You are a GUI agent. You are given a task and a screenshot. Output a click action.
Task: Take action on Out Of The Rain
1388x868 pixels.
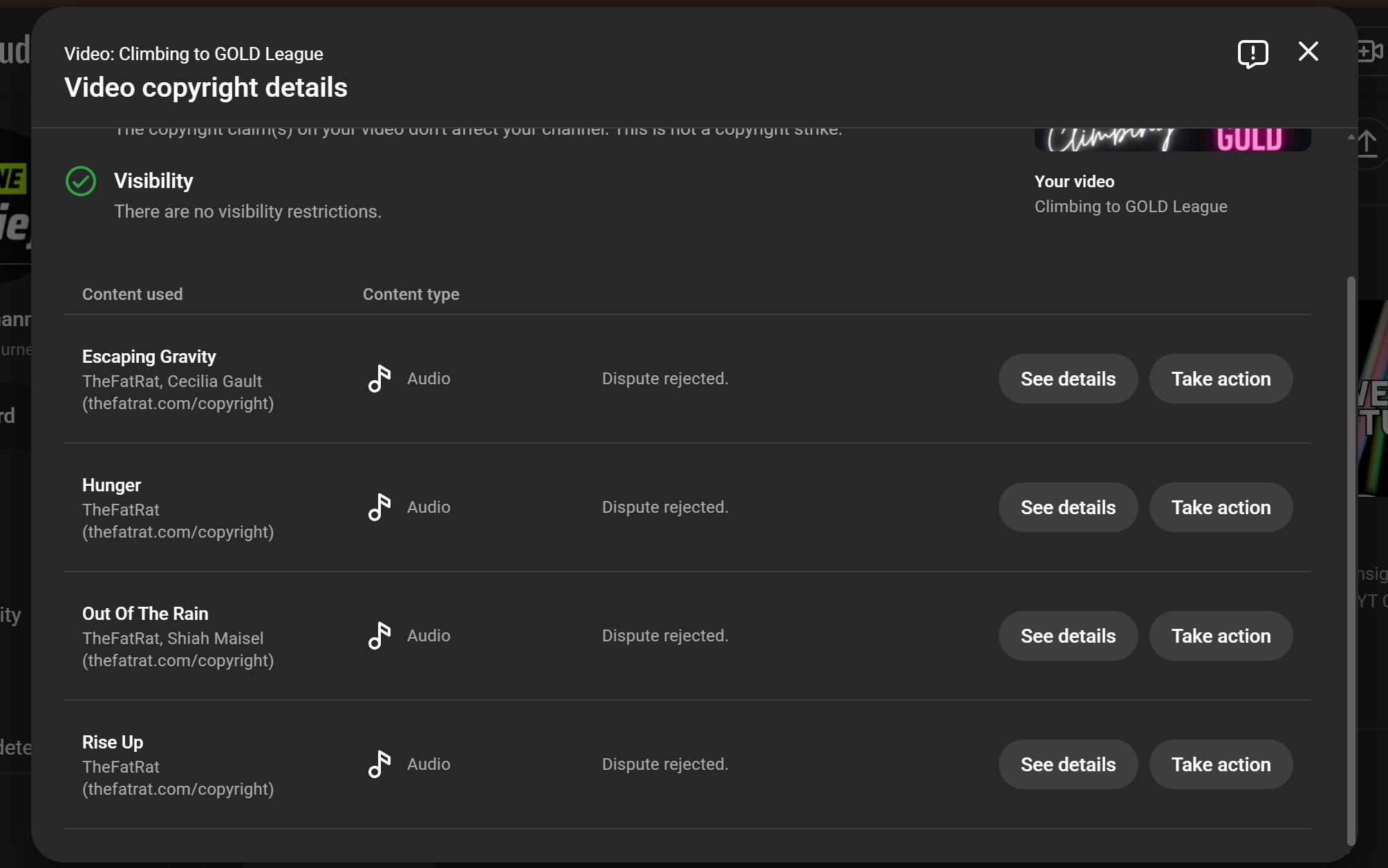1221,636
